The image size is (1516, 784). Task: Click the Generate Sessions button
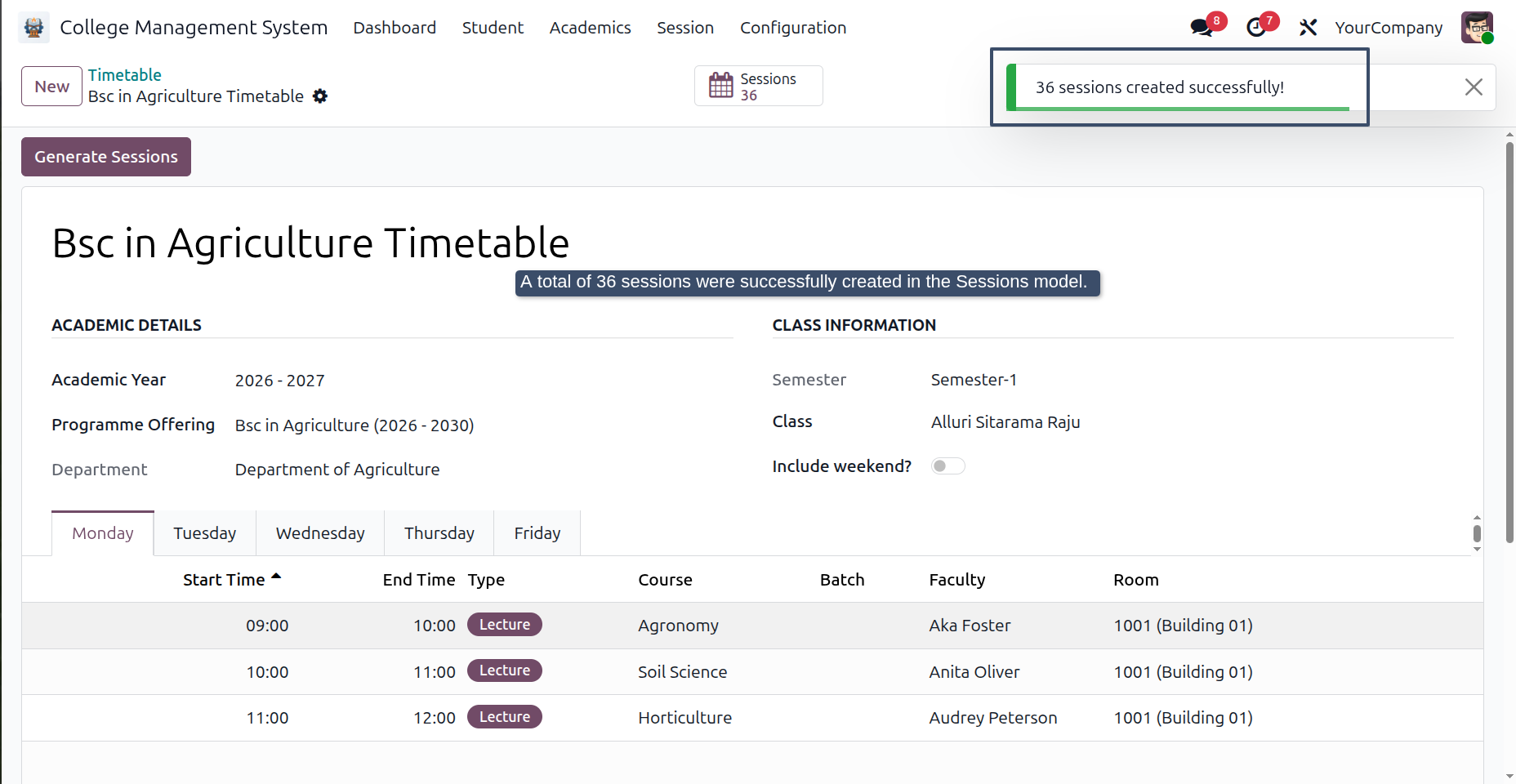point(106,157)
